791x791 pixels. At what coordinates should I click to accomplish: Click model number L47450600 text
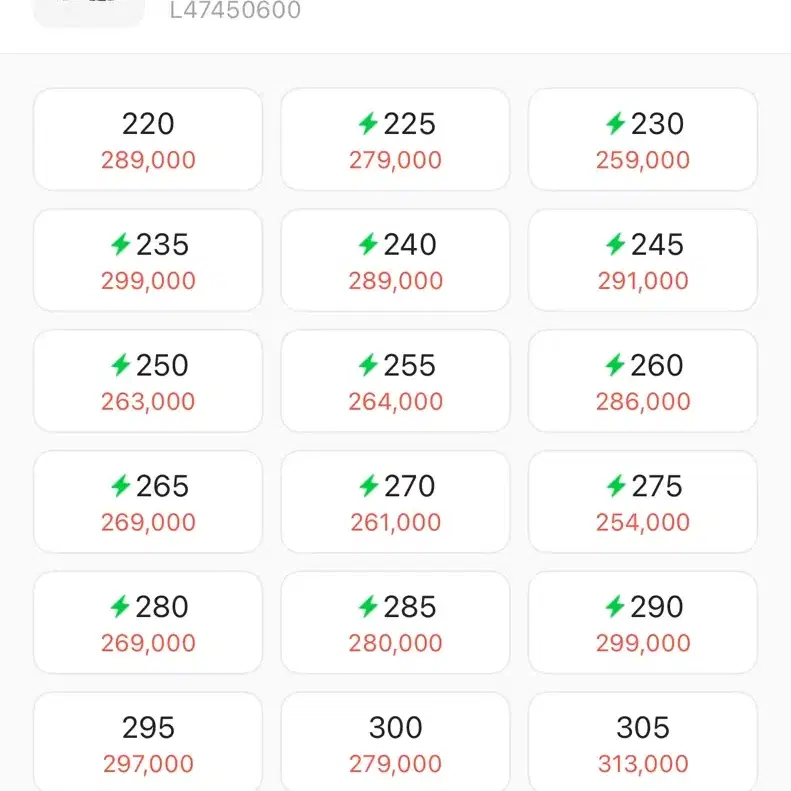235,11
